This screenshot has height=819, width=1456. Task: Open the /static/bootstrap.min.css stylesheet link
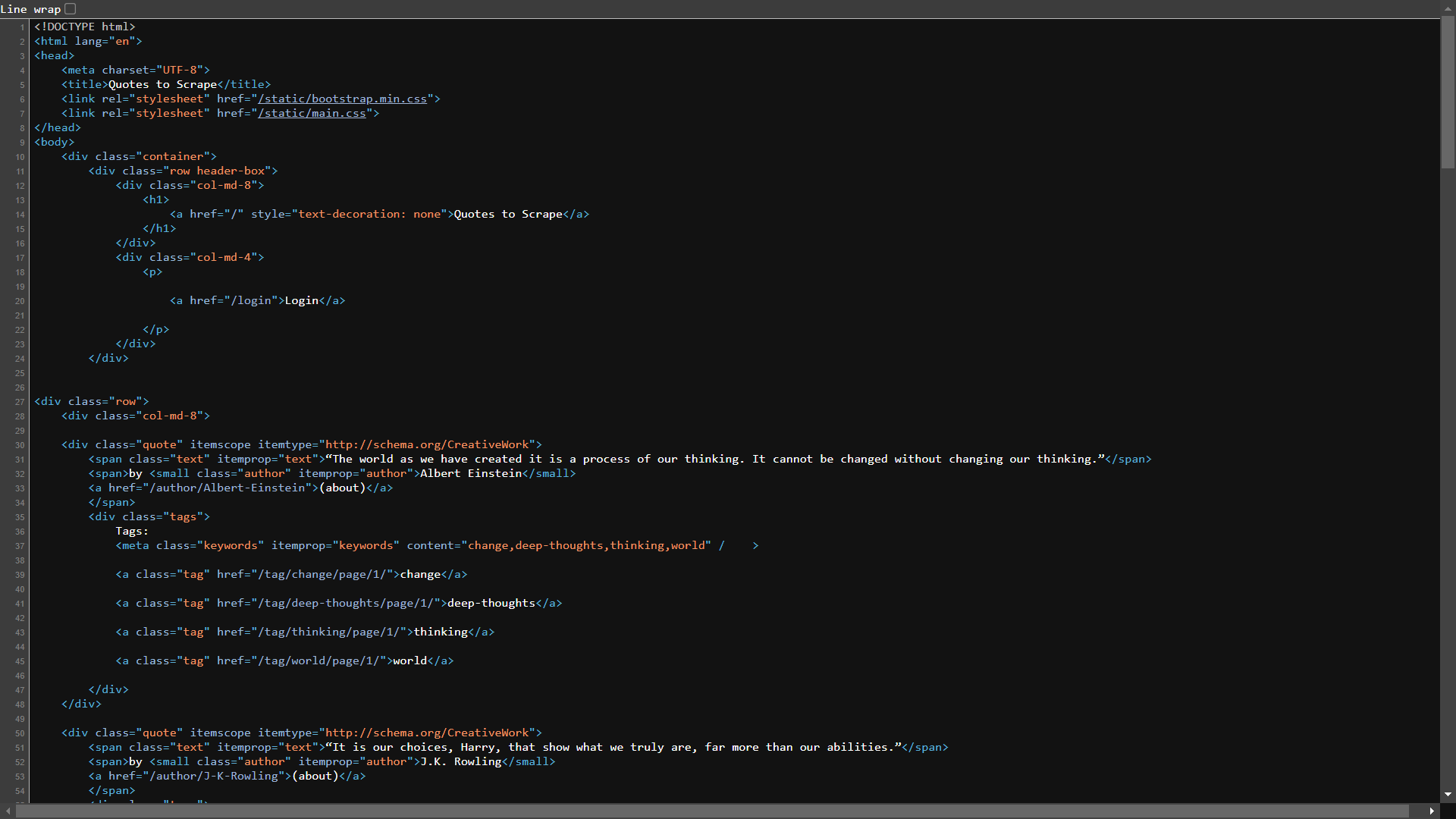click(x=343, y=99)
